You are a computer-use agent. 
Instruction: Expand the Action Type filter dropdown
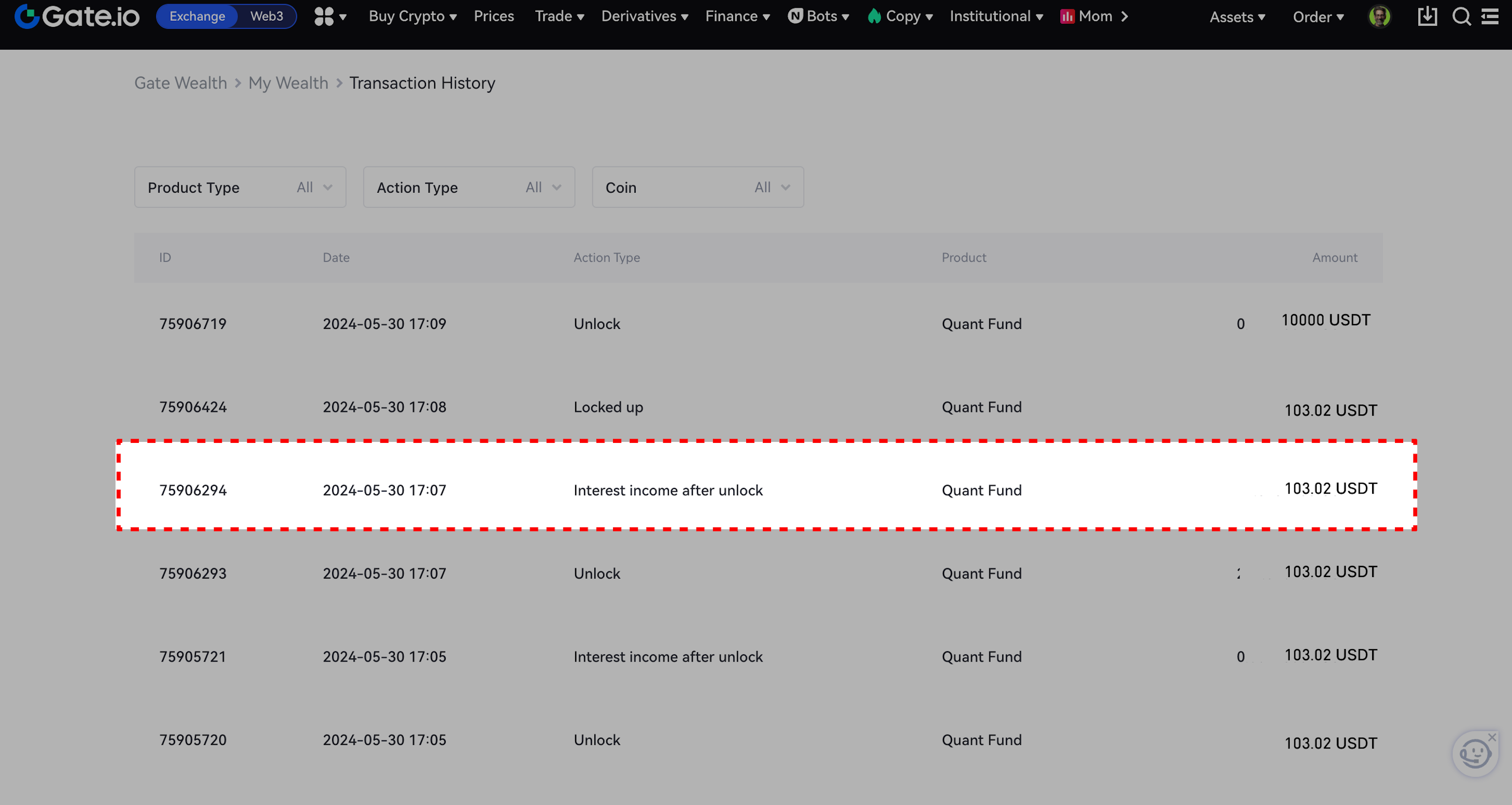pyautogui.click(x=469, y=187)
